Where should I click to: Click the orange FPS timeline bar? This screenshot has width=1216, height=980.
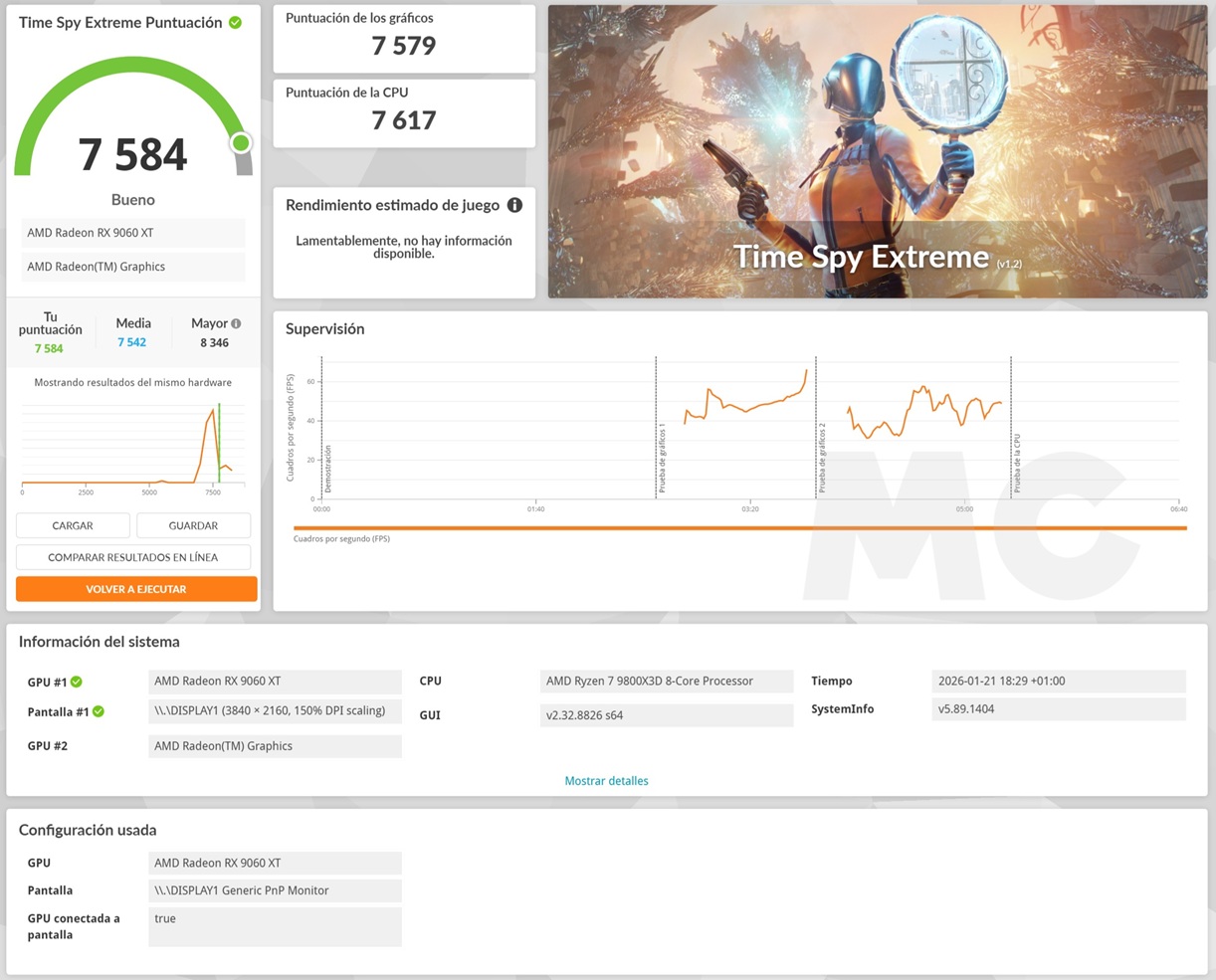pyautogui.click(x=739, y=528)
